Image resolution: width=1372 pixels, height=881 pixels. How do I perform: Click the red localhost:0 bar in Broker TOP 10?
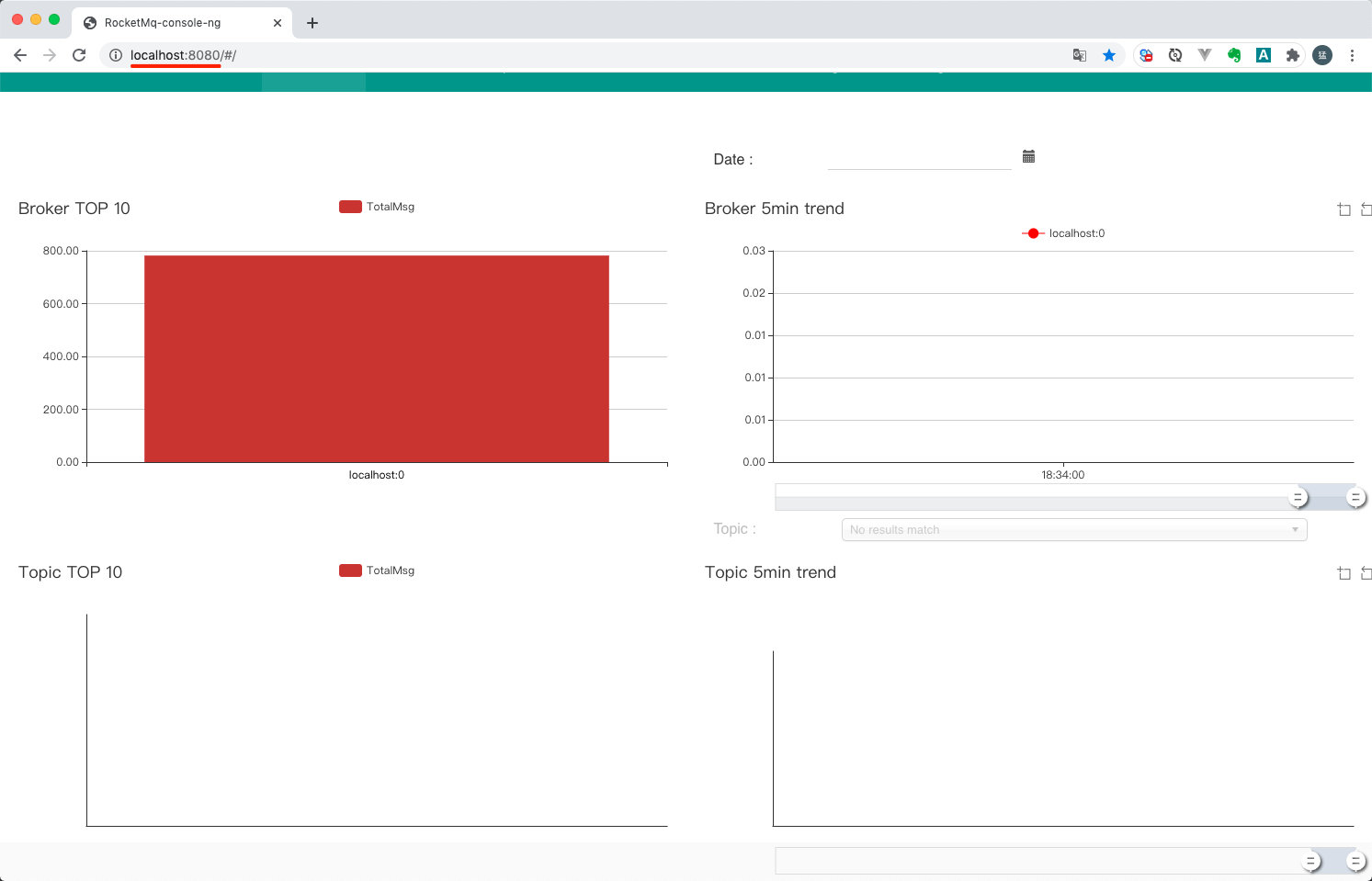(x=377, y=359)
